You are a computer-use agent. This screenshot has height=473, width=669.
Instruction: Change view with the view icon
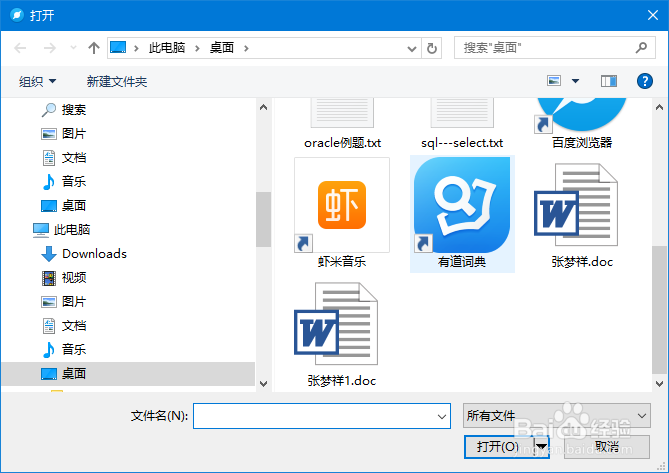pos(554,81)
